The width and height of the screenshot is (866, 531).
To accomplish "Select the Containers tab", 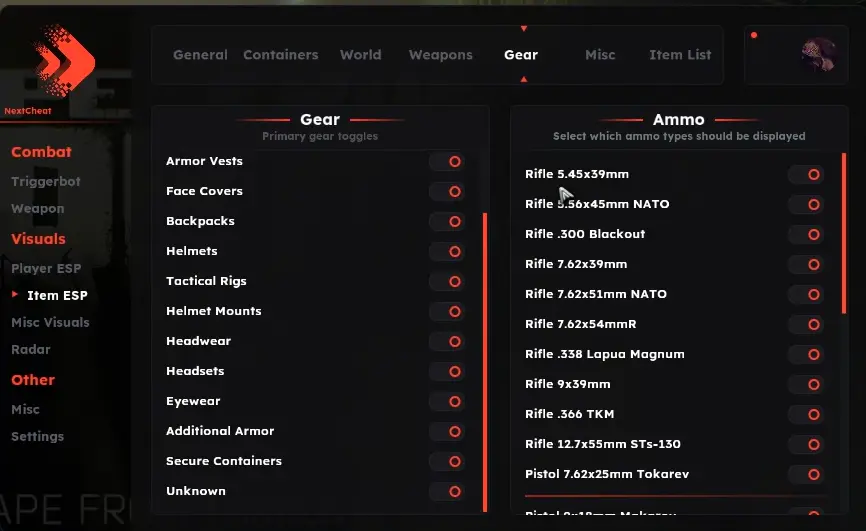I will tap(281, 55).
